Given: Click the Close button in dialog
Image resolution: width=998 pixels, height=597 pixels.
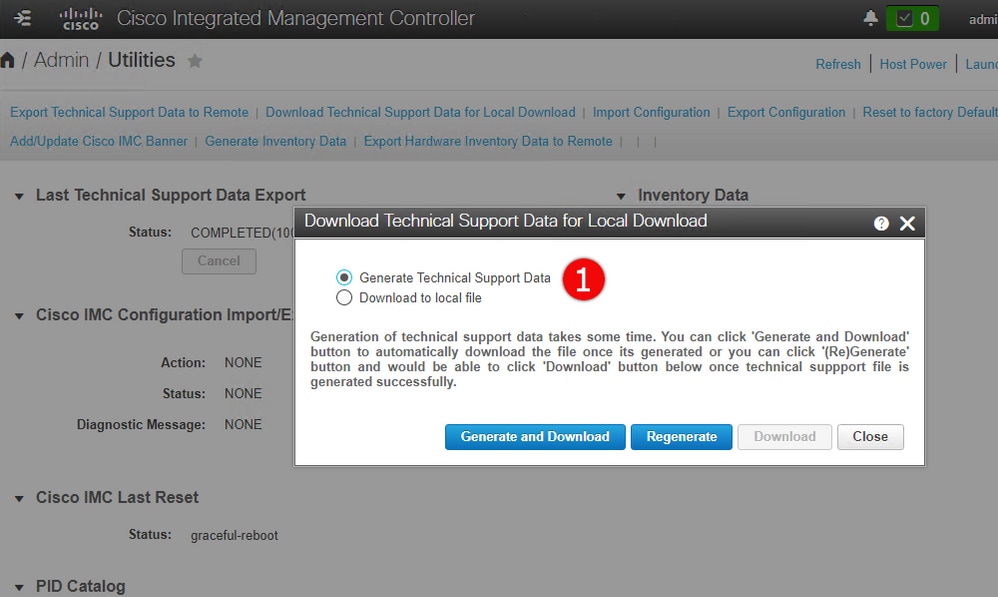Looking at the screenshot, I should [870, 437].
